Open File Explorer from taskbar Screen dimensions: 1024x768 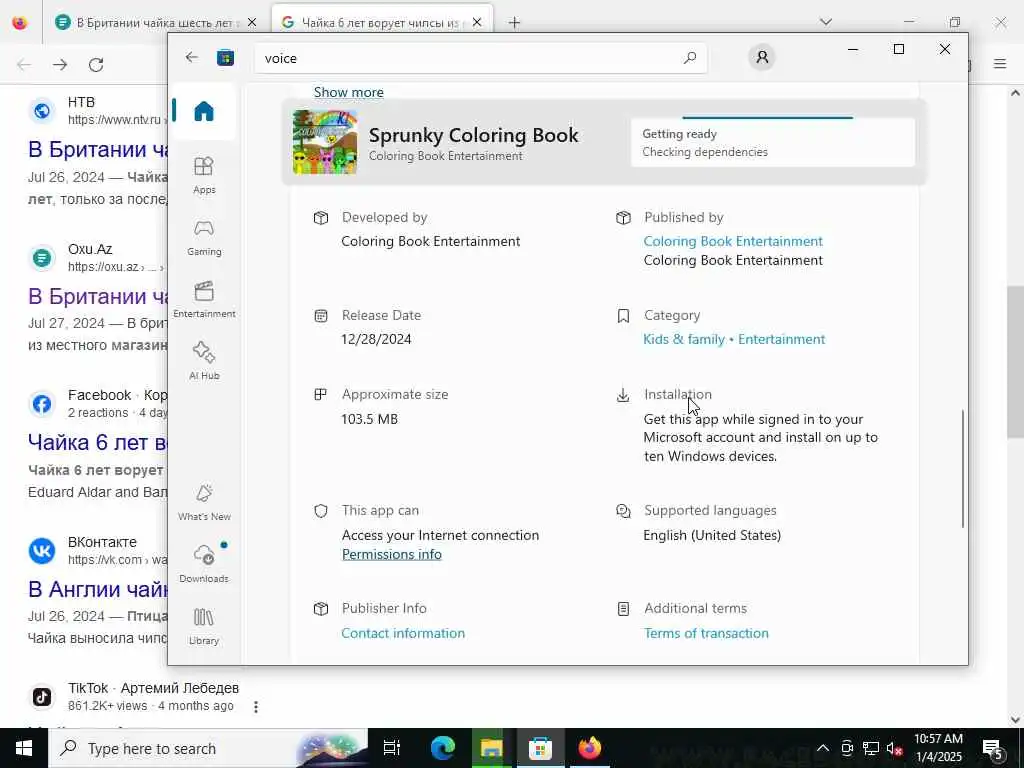point(491,748)
